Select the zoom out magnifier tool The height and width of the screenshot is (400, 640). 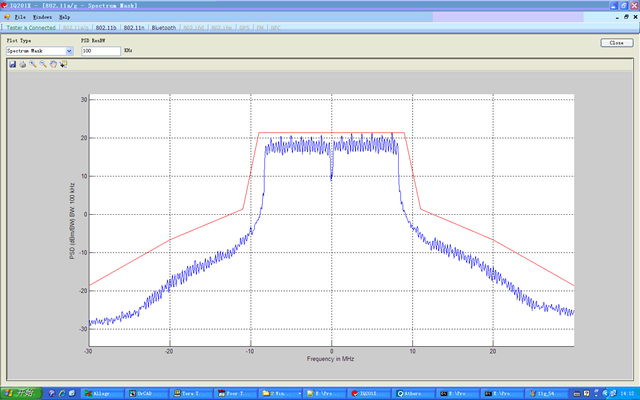43,64
